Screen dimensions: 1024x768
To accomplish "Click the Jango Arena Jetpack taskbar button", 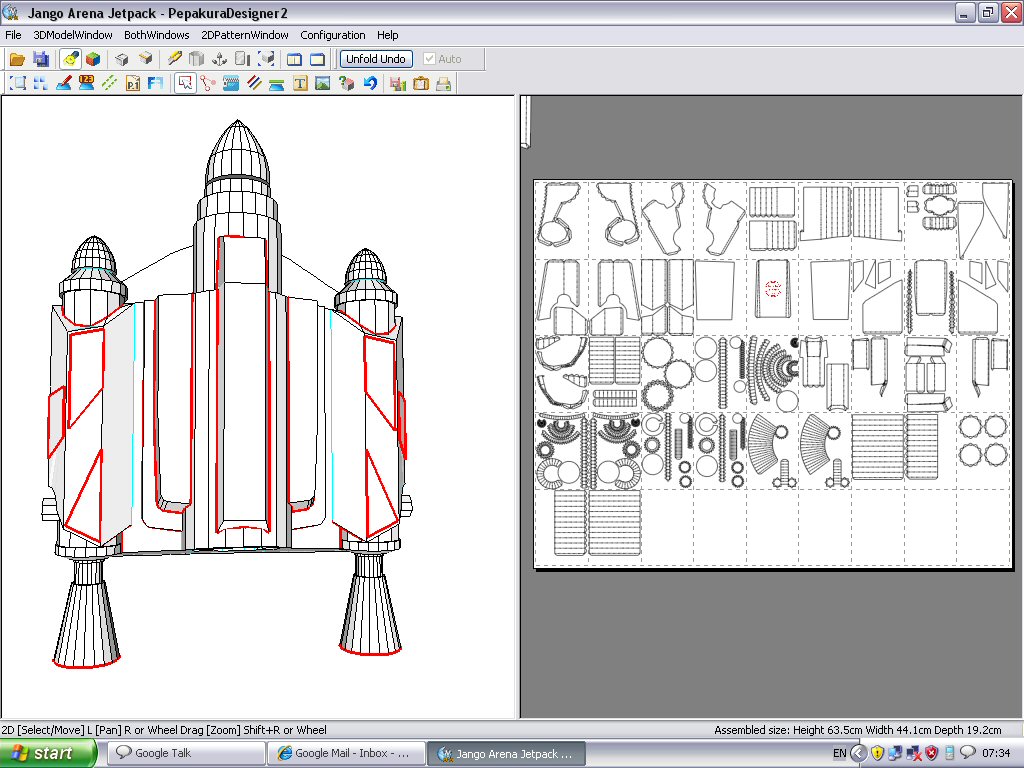I will (x=506, y=754).
